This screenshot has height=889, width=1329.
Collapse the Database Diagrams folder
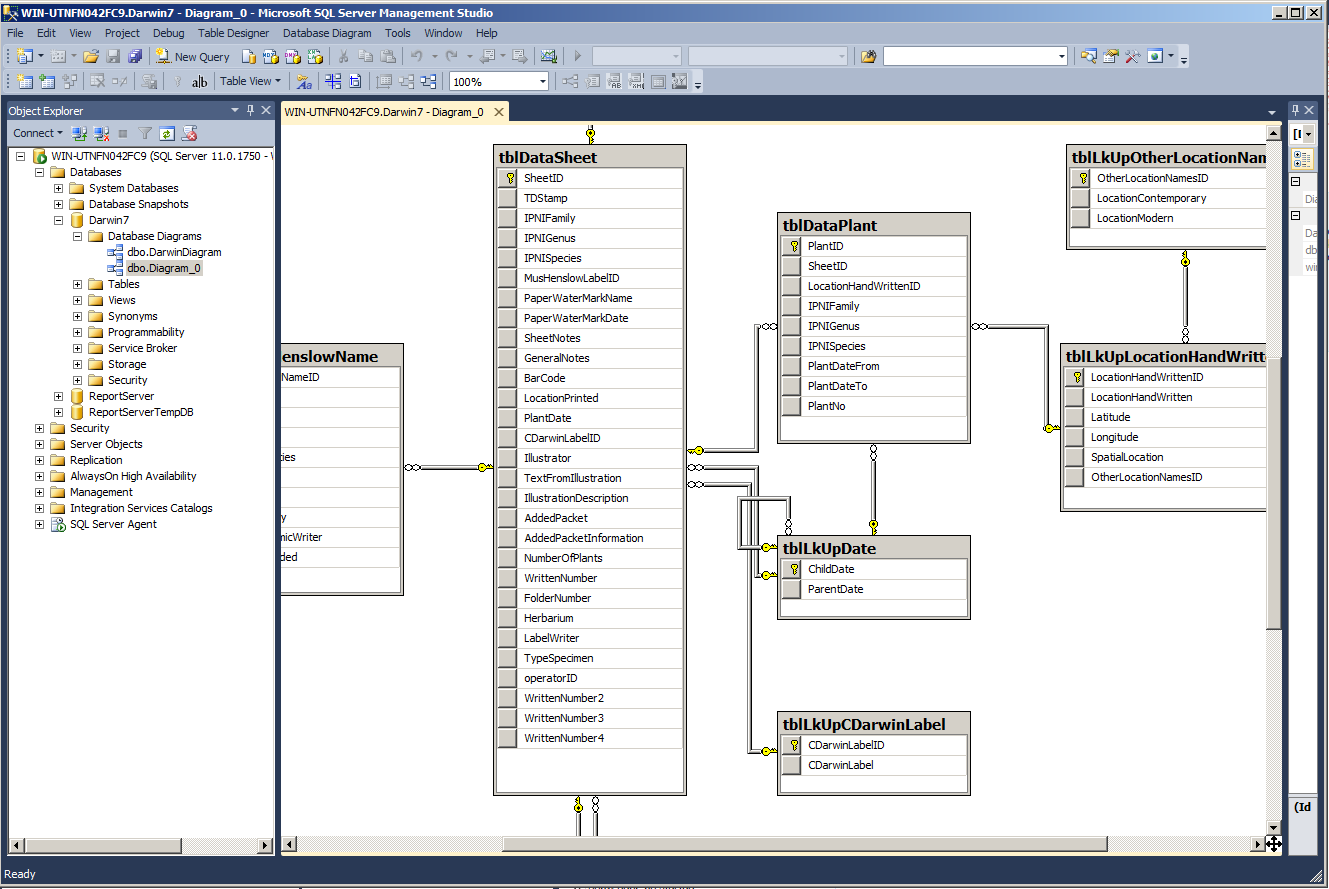pos(78,236)
